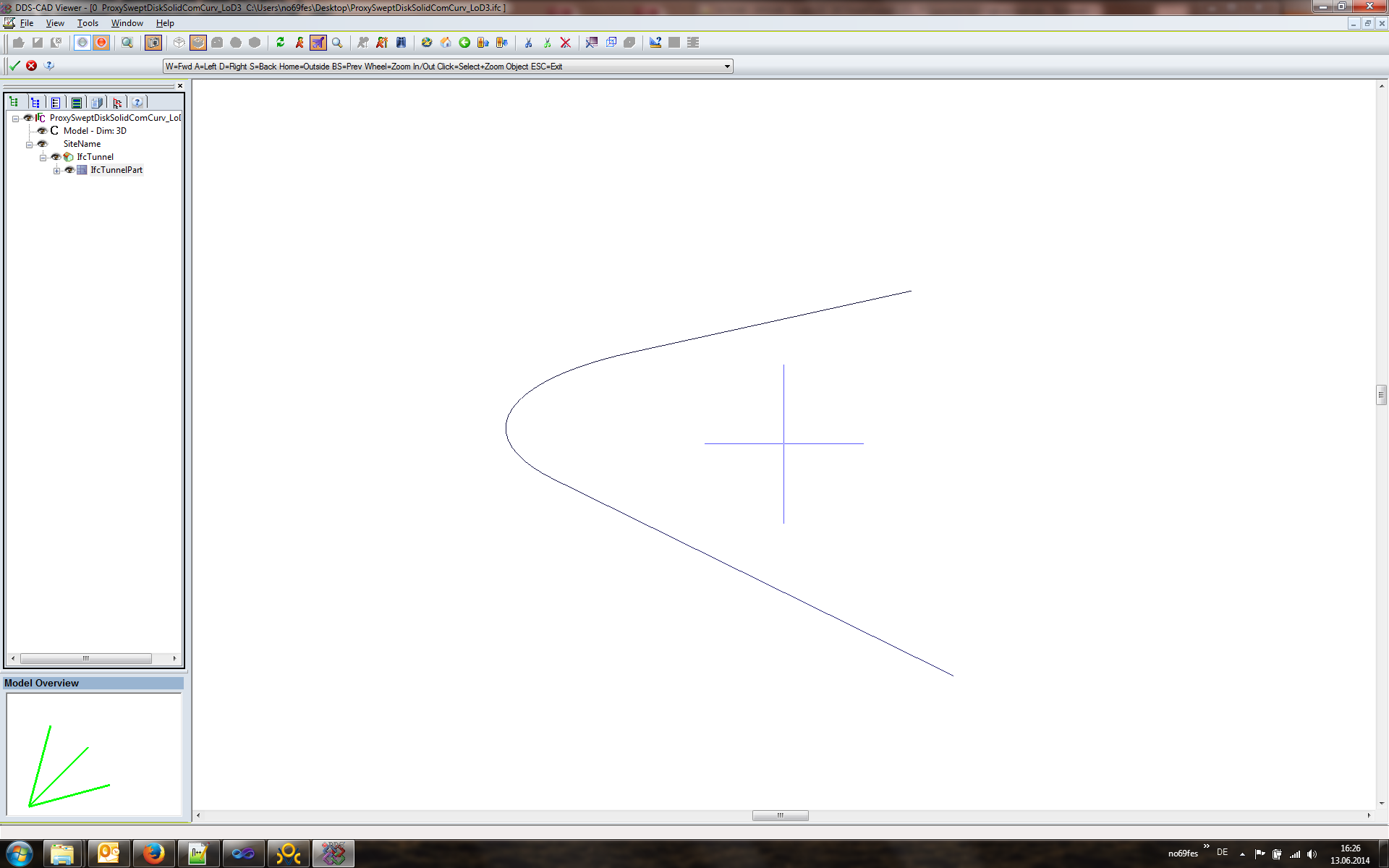Click the volume speaker tray icon
This screenshot has height=868, width=1389.
(1312, 854)
